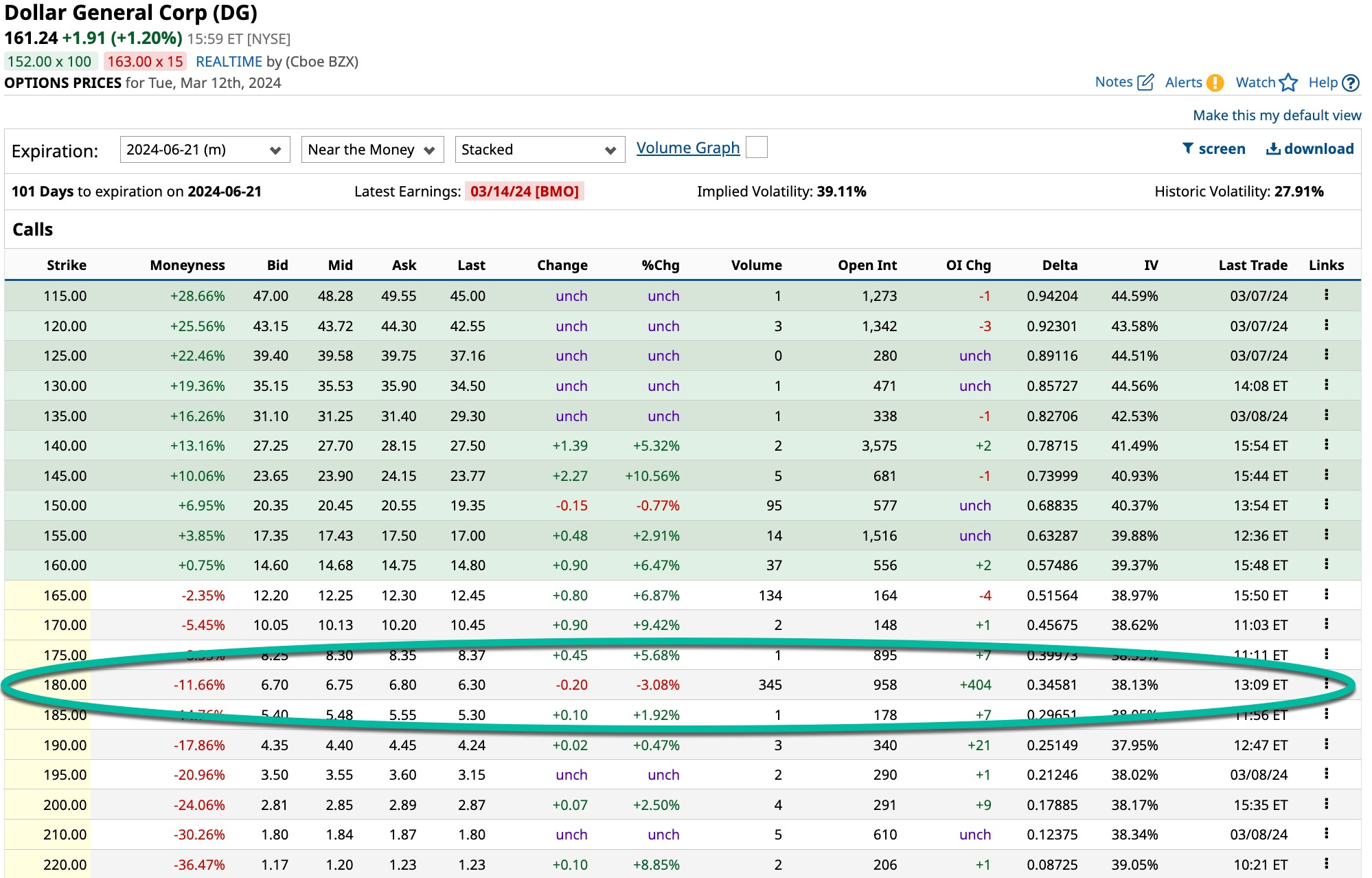
Task: Open links menu for 125.00 strike row
Action: point(1326,354)
